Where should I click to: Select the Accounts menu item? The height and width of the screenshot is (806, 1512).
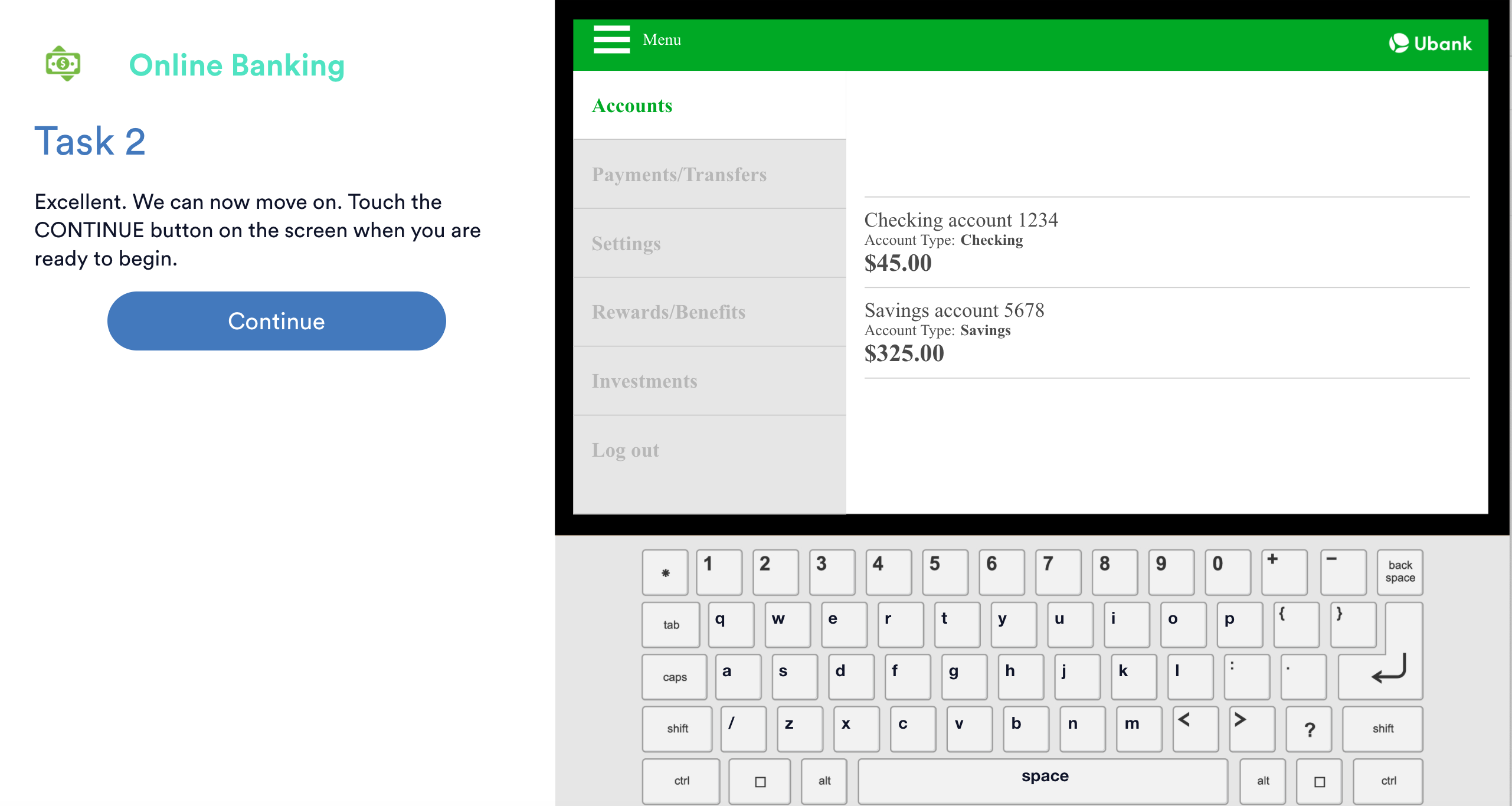click(632, 106)
